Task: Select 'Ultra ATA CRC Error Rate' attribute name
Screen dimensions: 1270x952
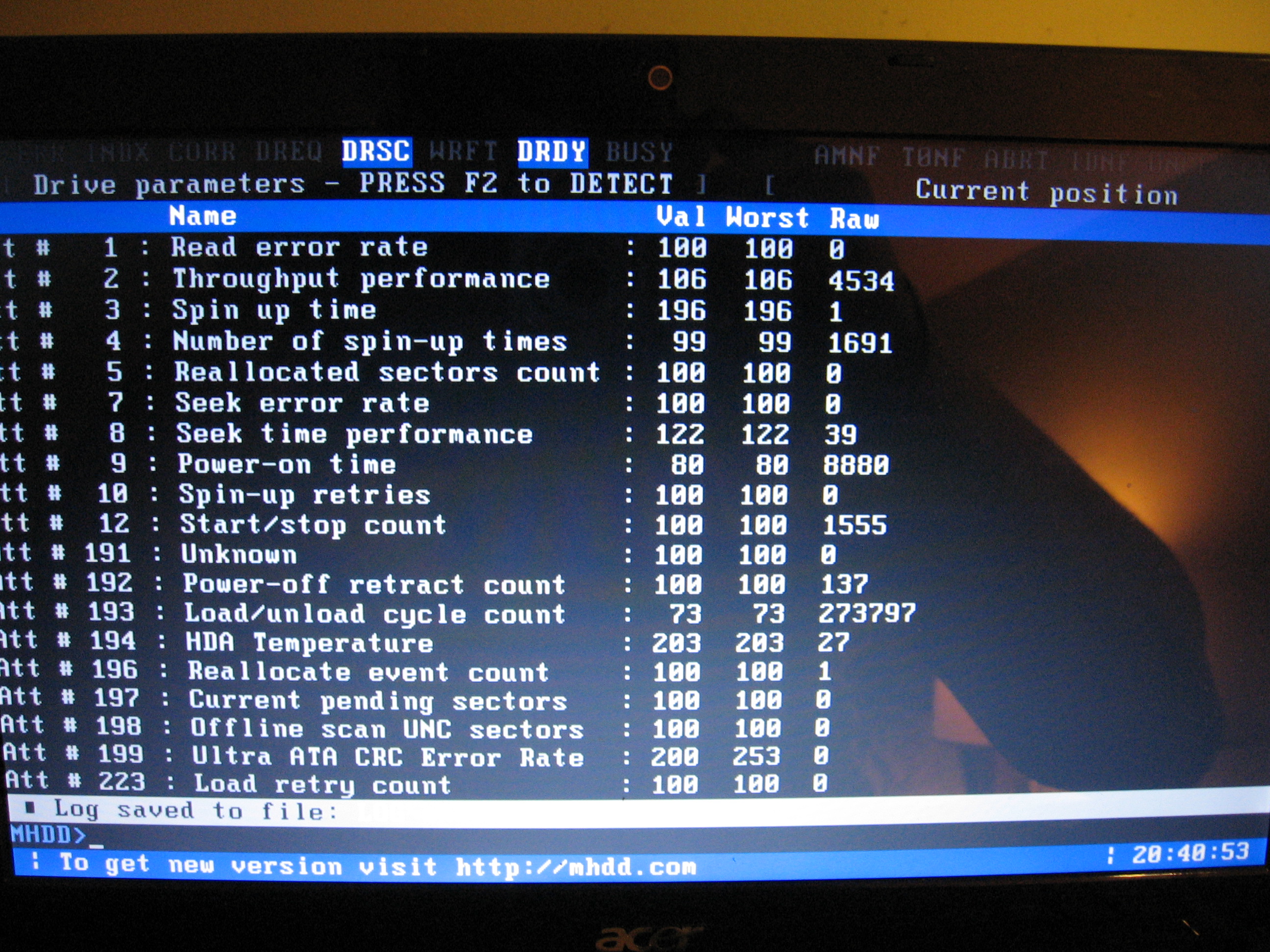Action: [388, 757]
